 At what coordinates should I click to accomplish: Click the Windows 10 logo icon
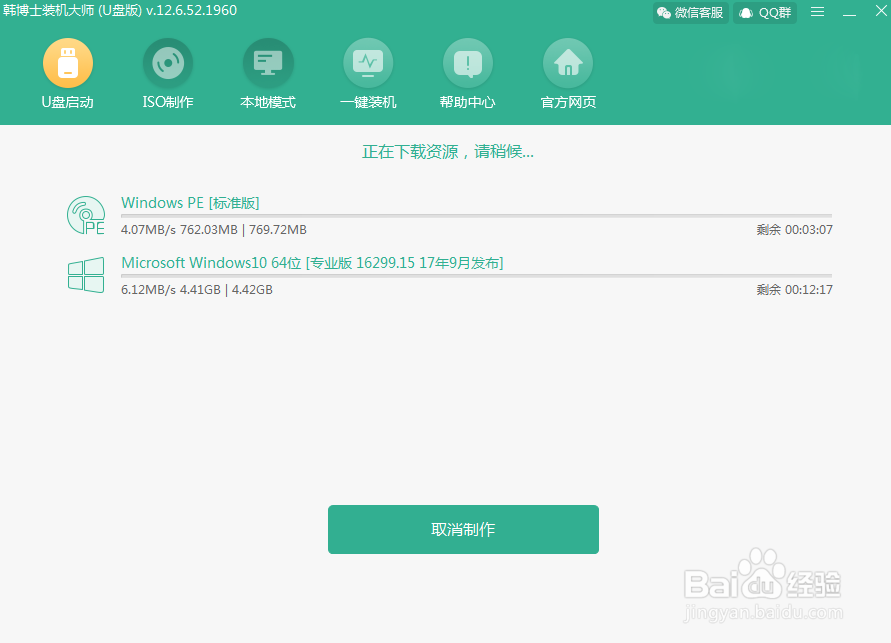86,275
